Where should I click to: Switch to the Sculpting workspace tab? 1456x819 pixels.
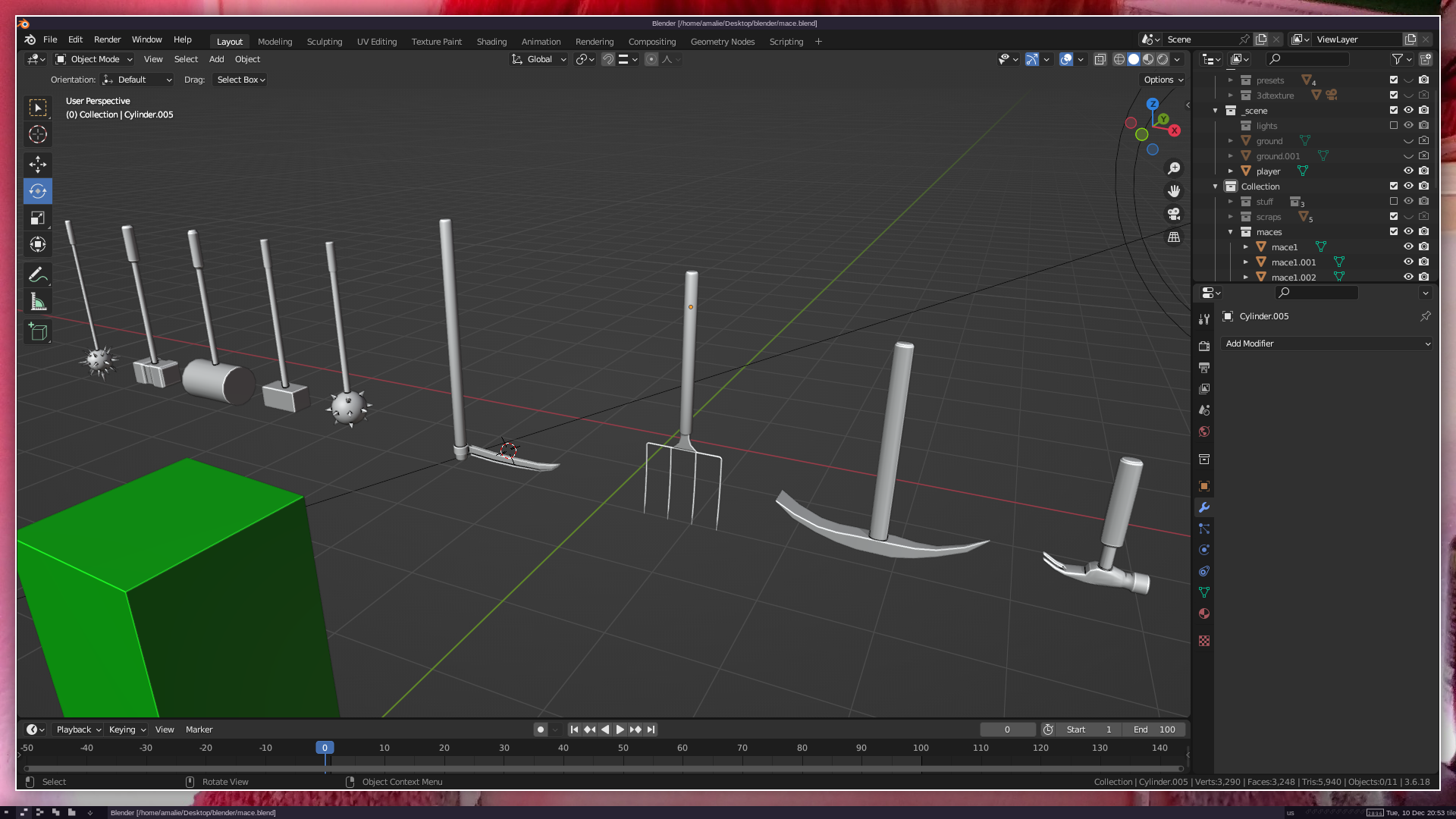324,42
